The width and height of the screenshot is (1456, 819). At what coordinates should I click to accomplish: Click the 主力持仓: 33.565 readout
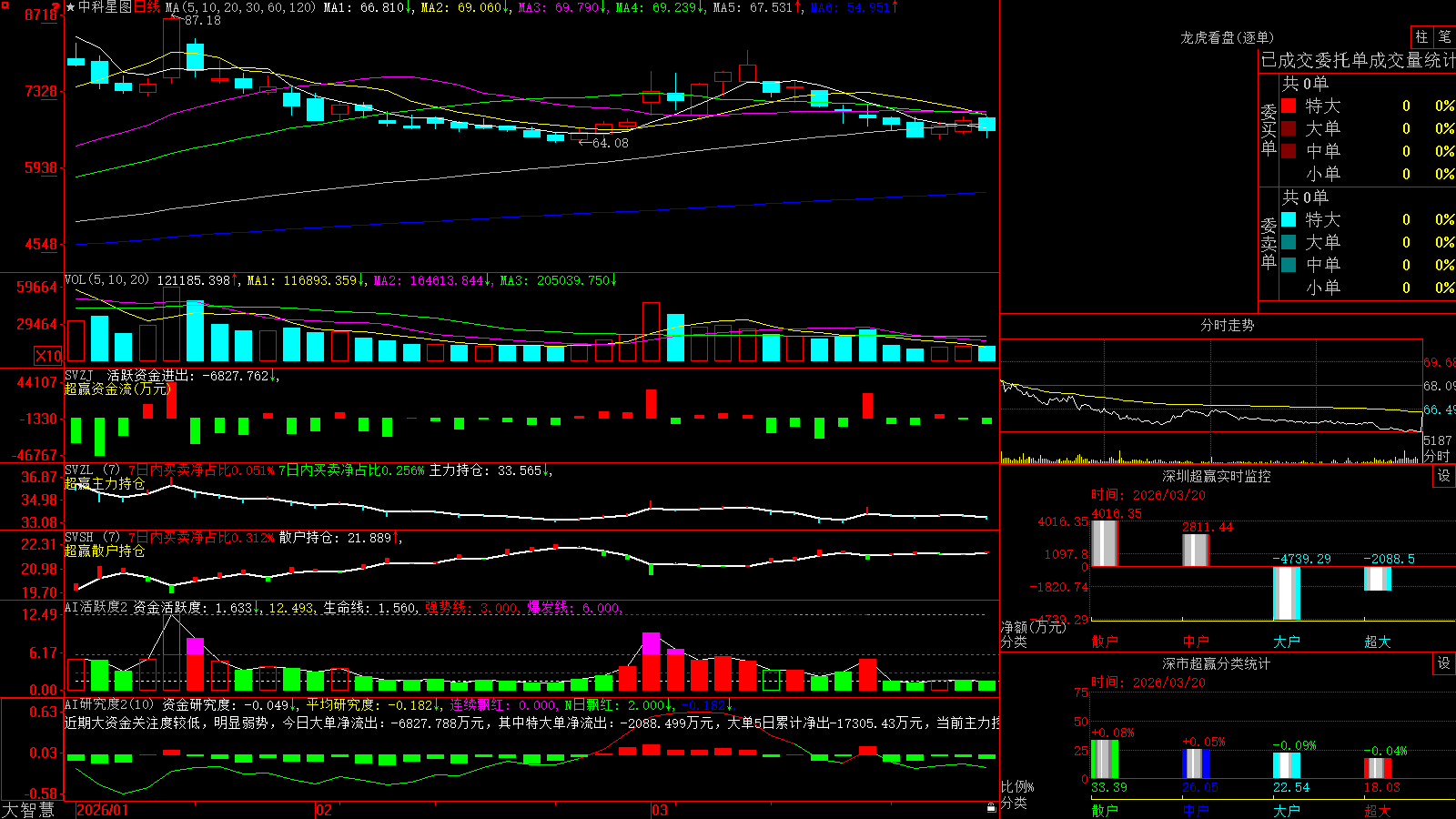(485, 470)
